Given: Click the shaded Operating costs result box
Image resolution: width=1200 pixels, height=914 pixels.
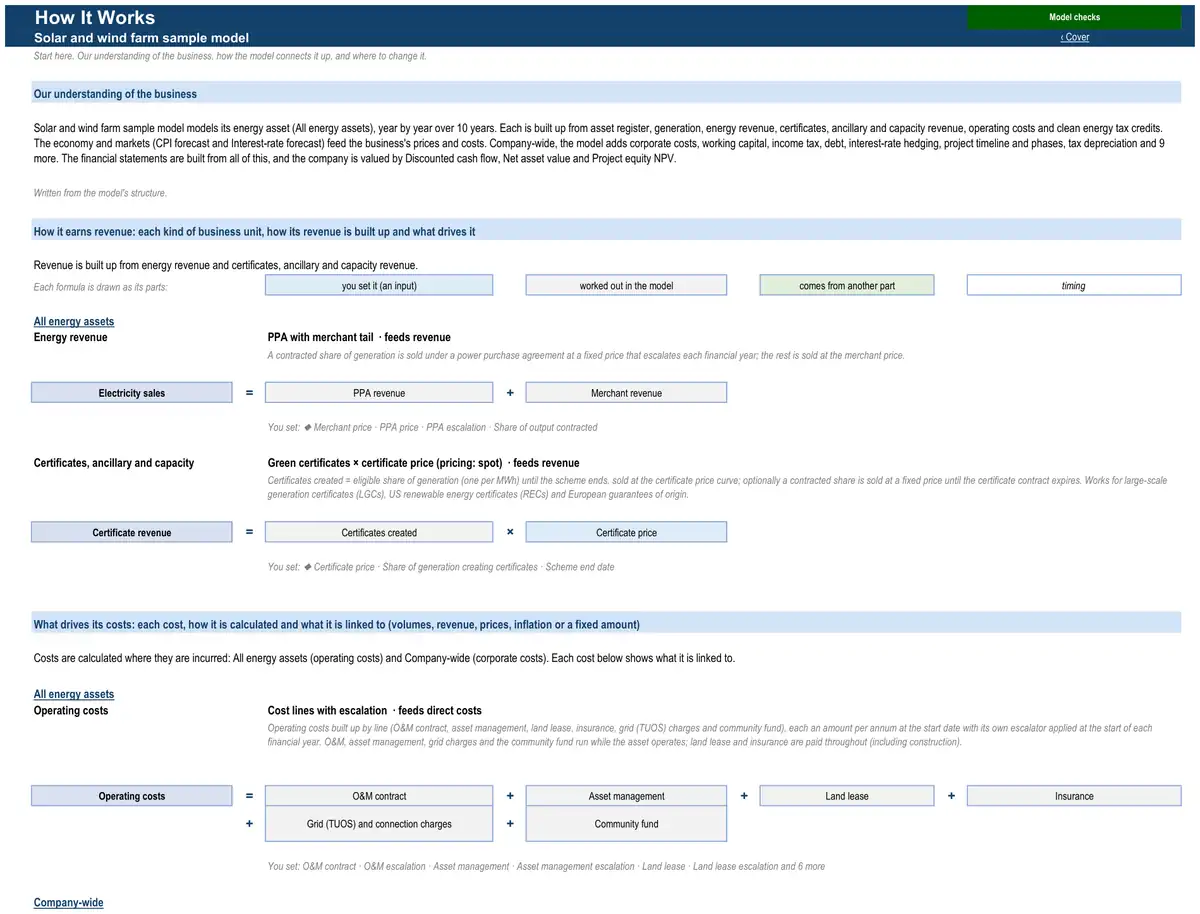Looking at the screenshot, I should [132, 796].
